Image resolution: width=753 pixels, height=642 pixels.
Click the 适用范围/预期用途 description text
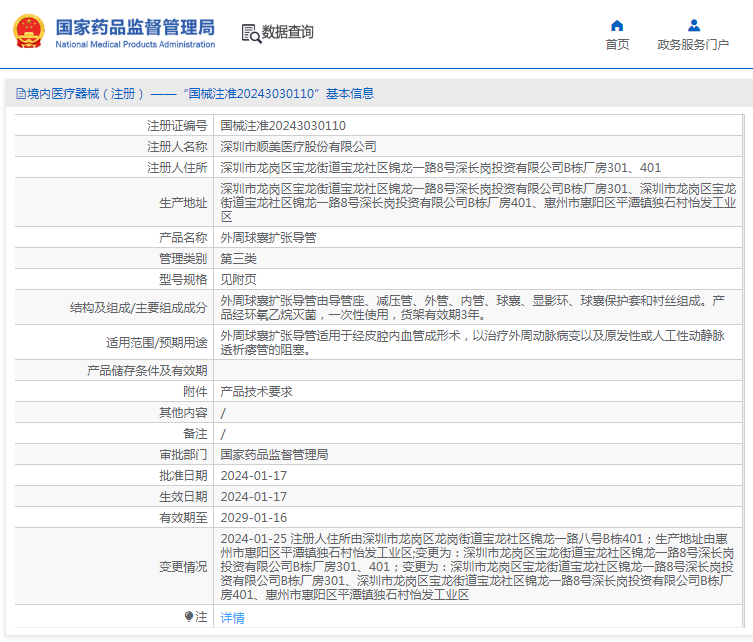tap(473, 342)
